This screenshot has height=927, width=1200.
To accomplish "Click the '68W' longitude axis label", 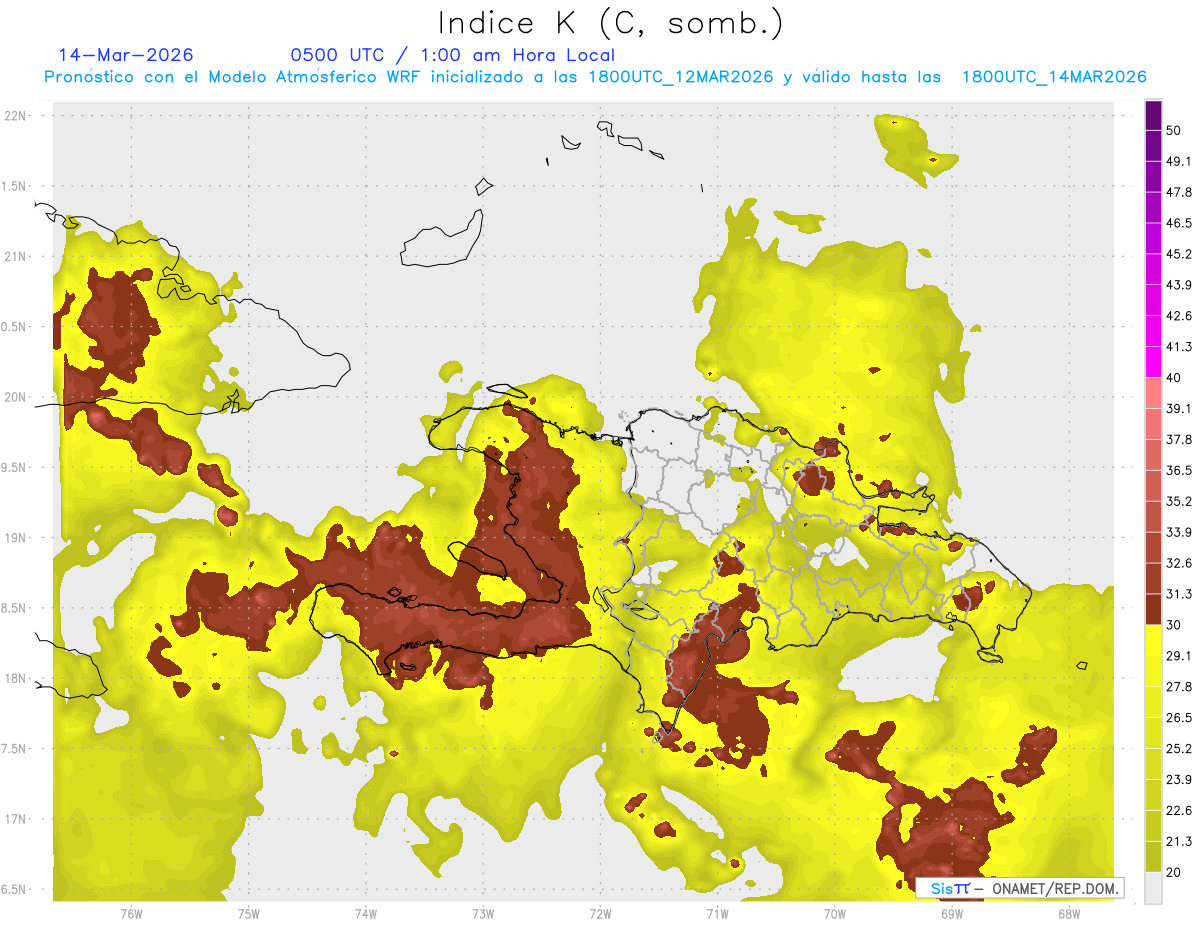I will (x=1068, y=913).
